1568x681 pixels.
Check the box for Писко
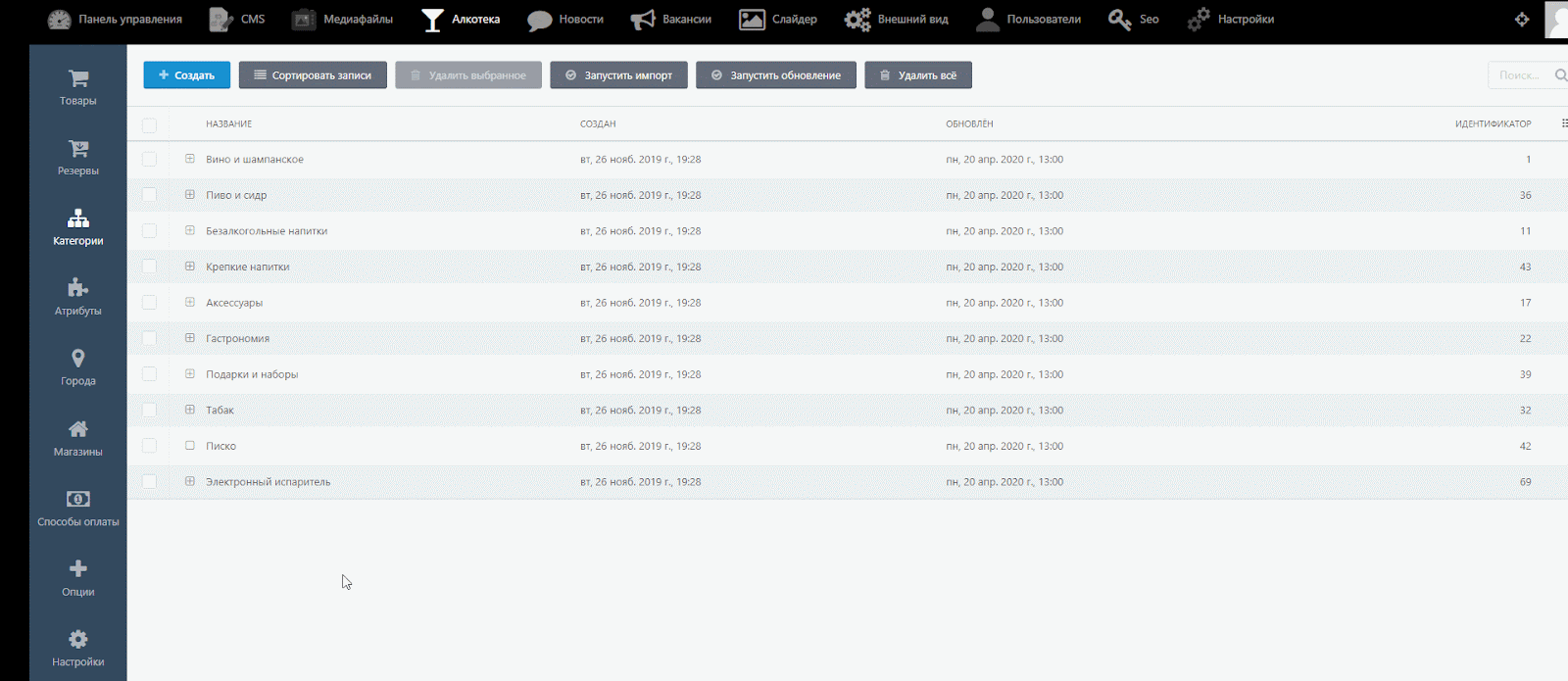(149, 445)
